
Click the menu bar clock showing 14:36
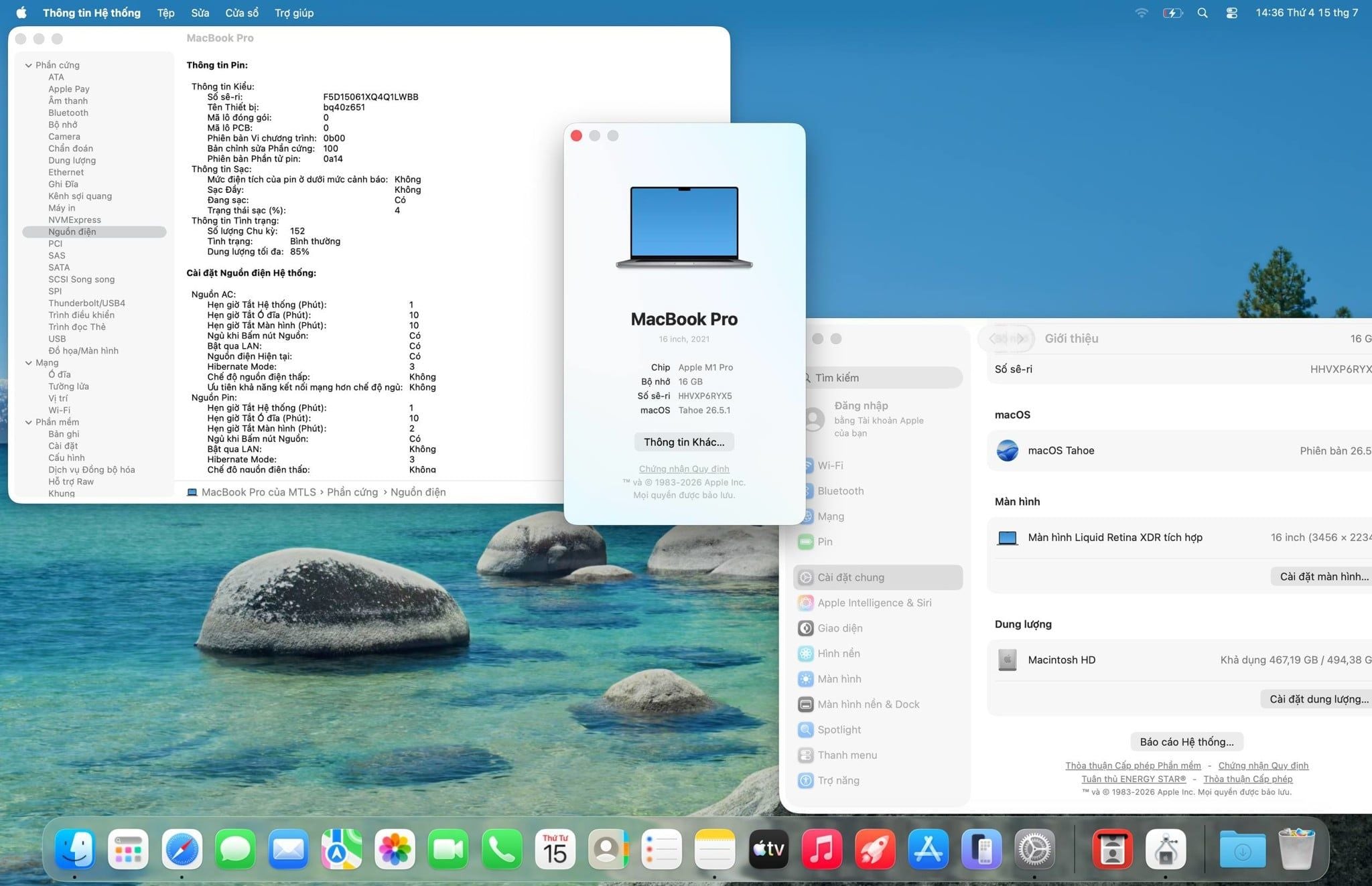(x=1306, y=13)
